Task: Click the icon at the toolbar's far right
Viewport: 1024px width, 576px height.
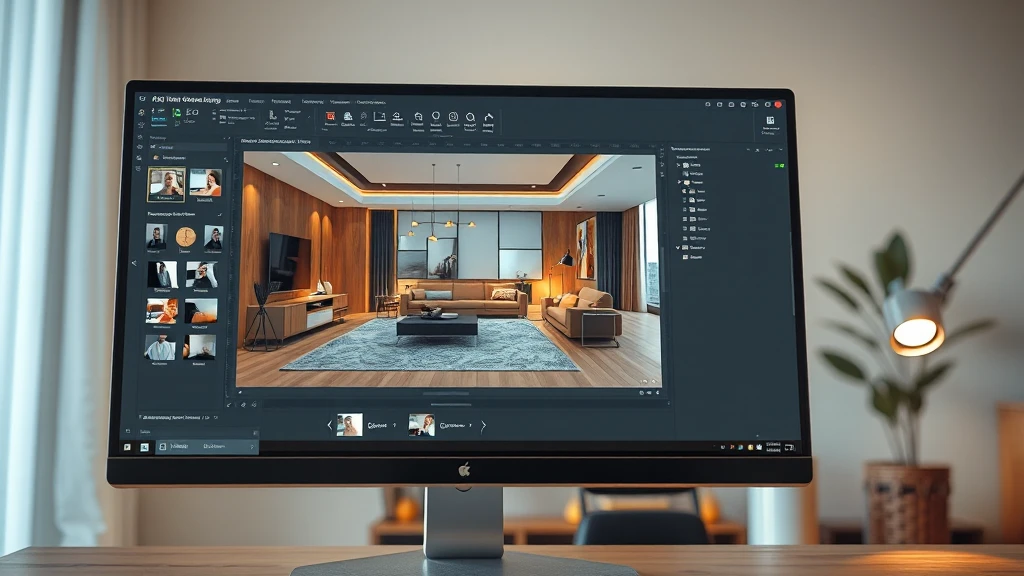Action: [x=769, y=121]
